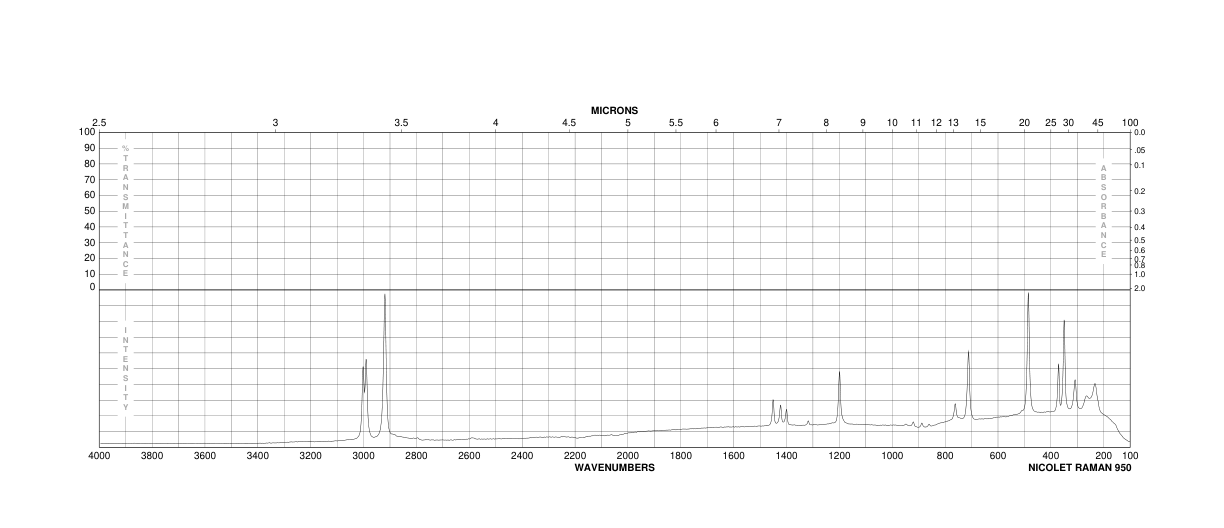Click the WAVENUMBERS axis title
This screenshot has height=528, width=1224.
pyautogui.click(x=614, y=467)
